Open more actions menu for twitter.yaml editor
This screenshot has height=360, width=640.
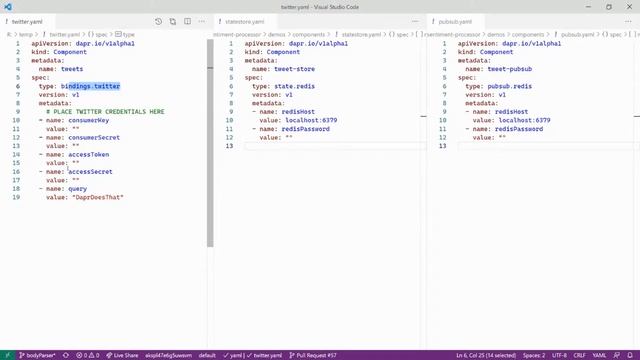tap(202, 22)
